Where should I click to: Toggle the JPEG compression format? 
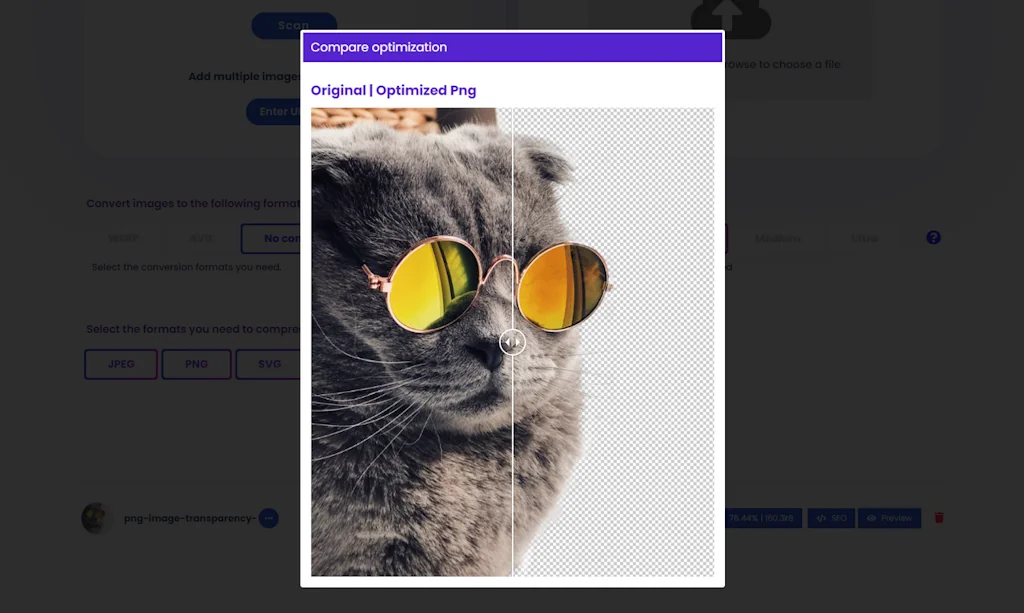coord(120,364)
